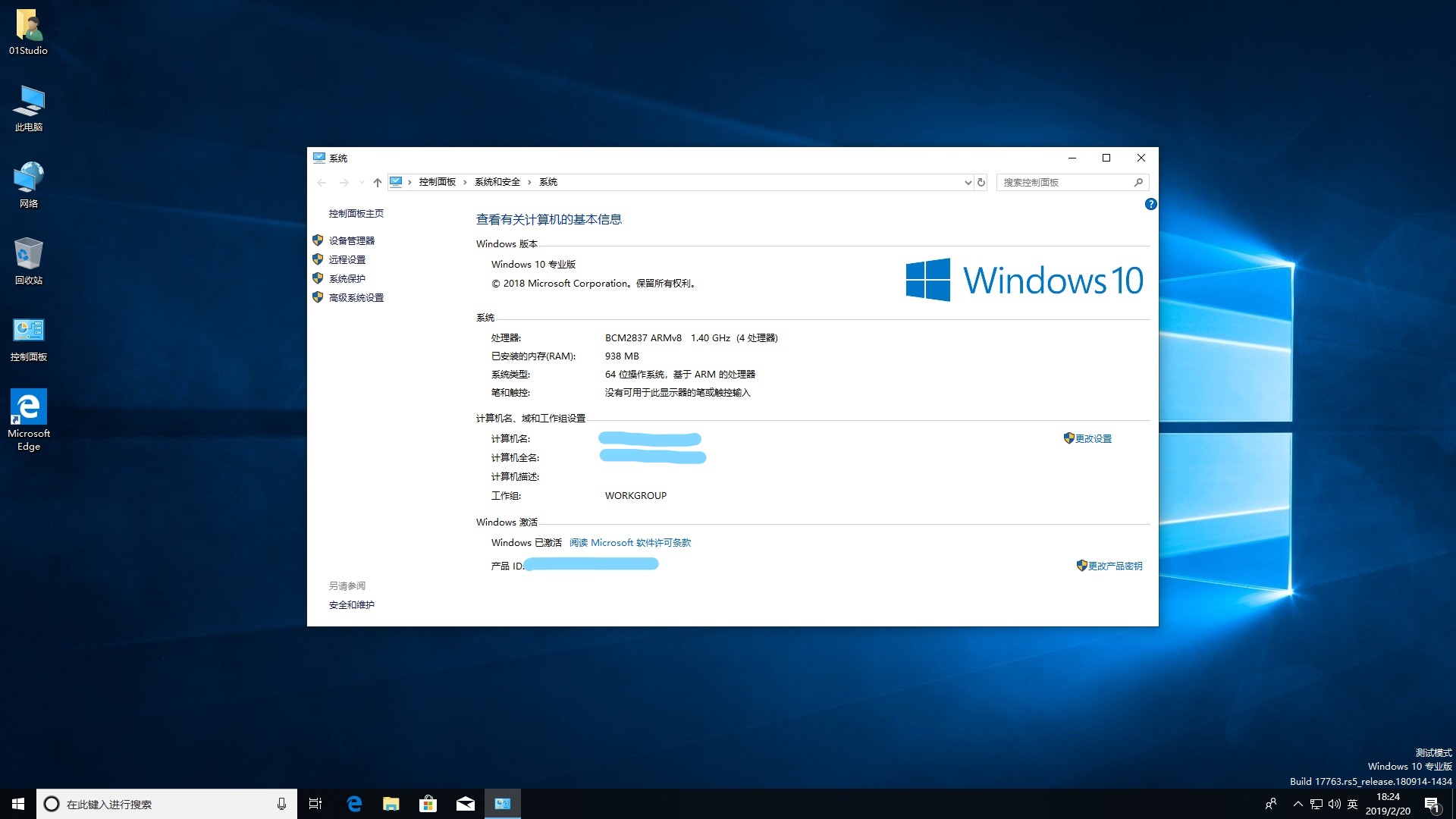Expand the address bar history dropdown
The width and height of the screenshot is (1456, 819).
967,182
